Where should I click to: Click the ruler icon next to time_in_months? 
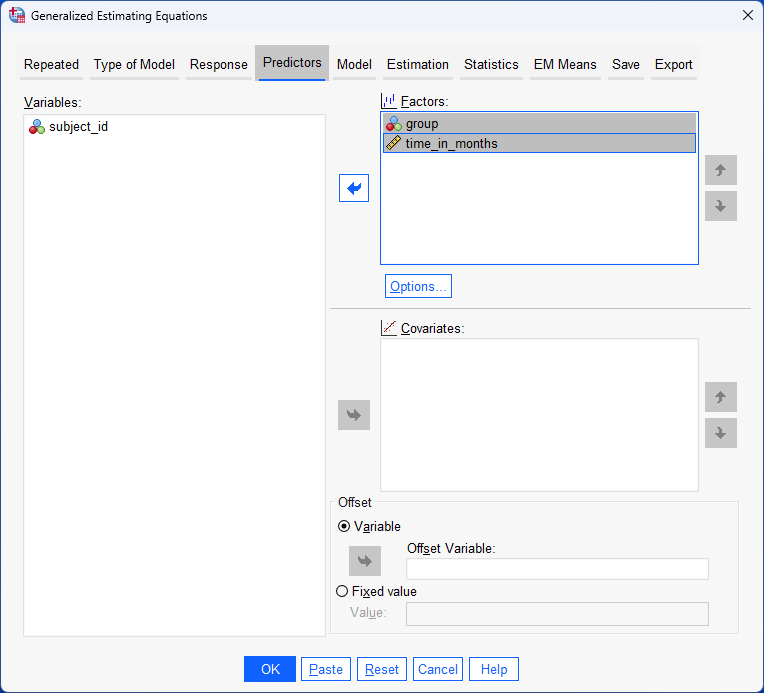click(393, 143)
